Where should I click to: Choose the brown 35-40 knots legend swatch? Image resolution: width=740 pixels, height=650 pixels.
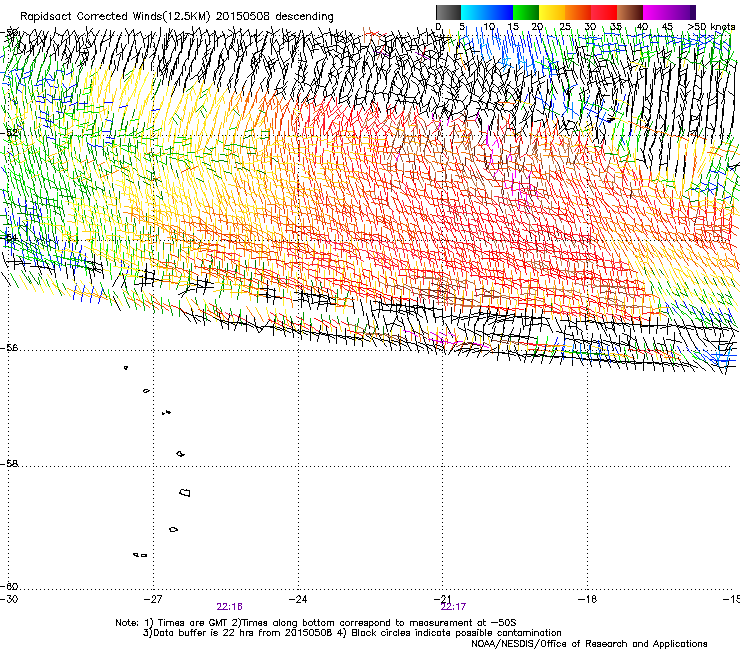pyautogui.click(x=630, y=12)
